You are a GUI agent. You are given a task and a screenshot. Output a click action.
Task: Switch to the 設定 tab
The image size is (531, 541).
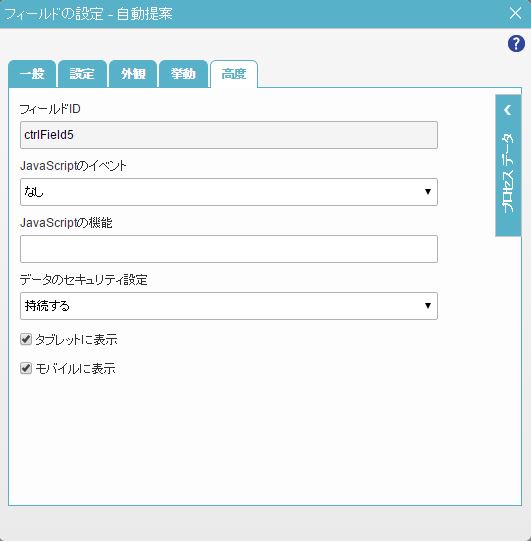(82, 74)
